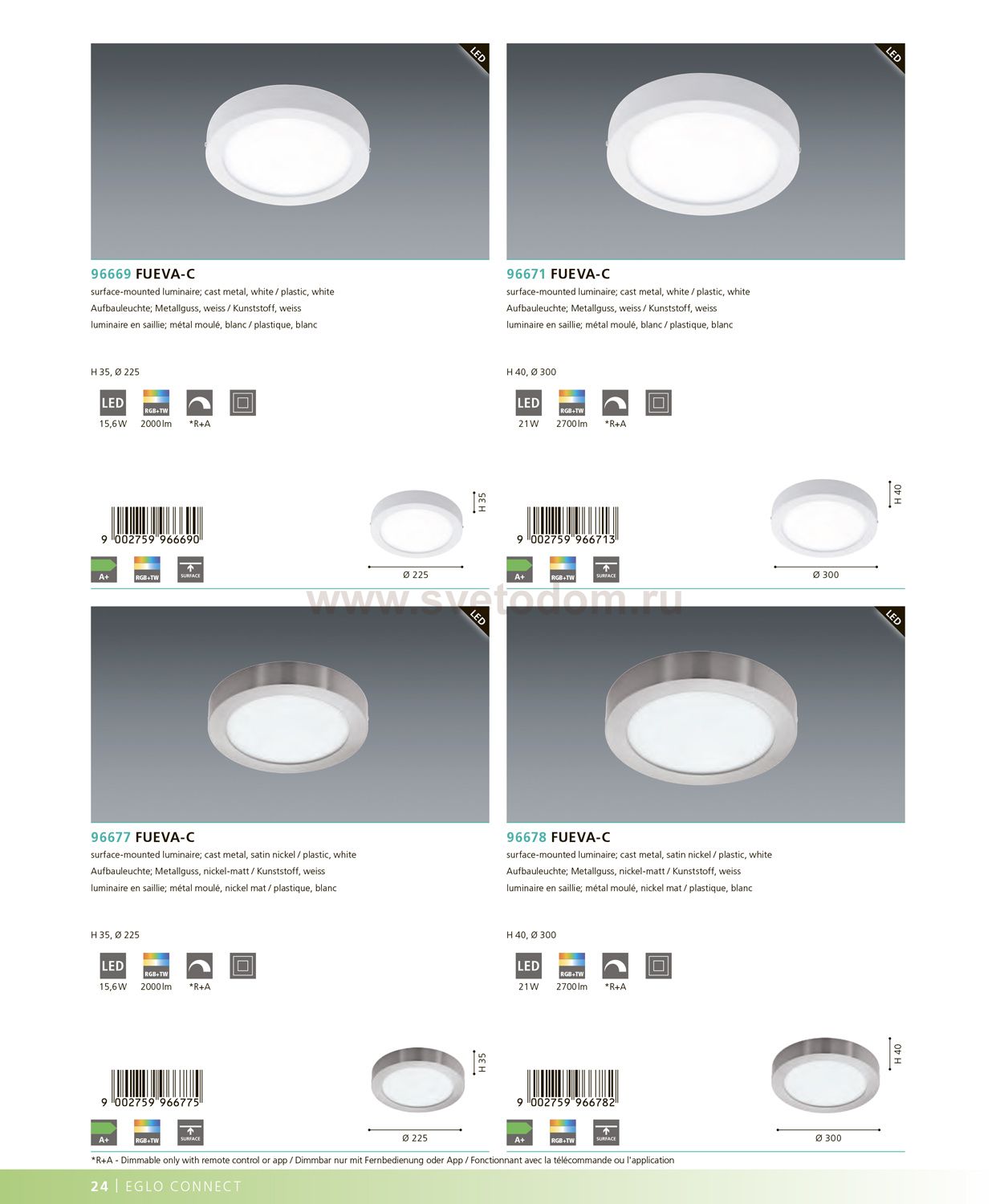Click the dimmable *R+A icon for 96677
996x1204 pixels.
199,966
